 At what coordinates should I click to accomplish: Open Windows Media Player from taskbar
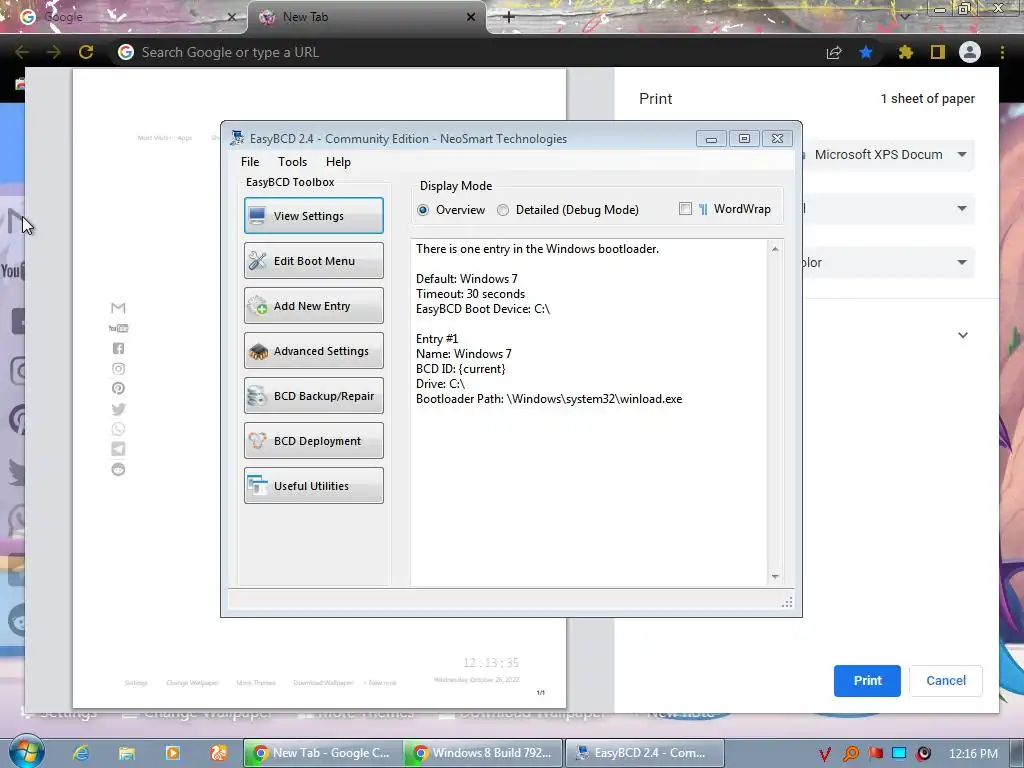click(172, 753)
